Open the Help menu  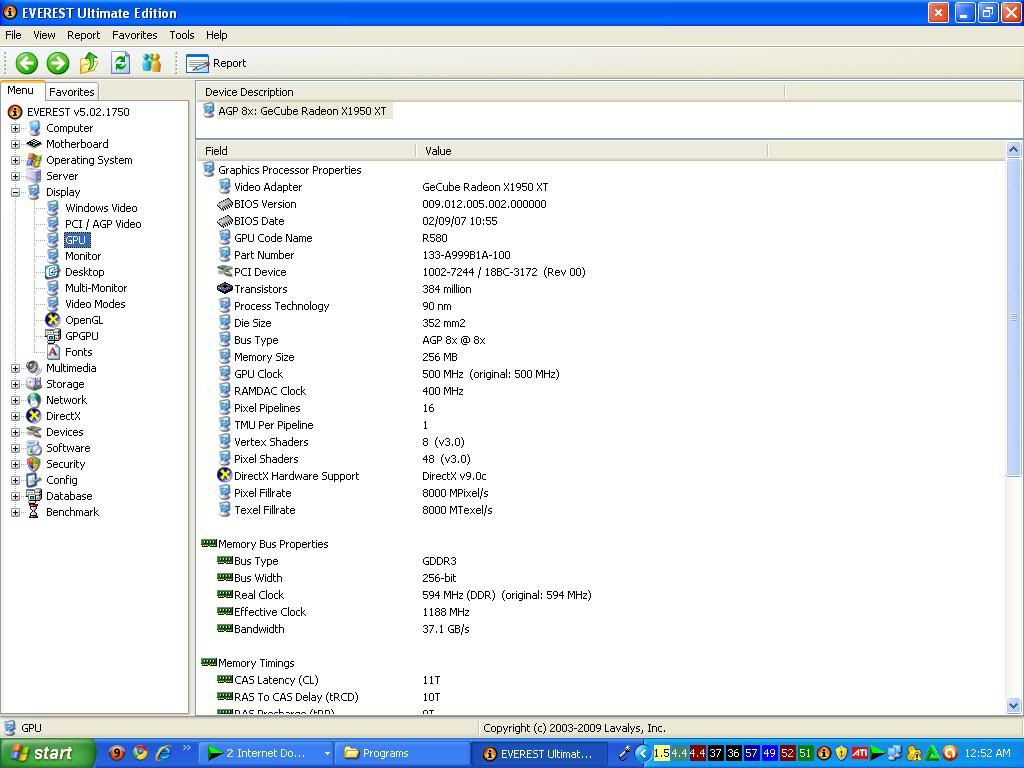pyautogui.click(x=217, y=35)
